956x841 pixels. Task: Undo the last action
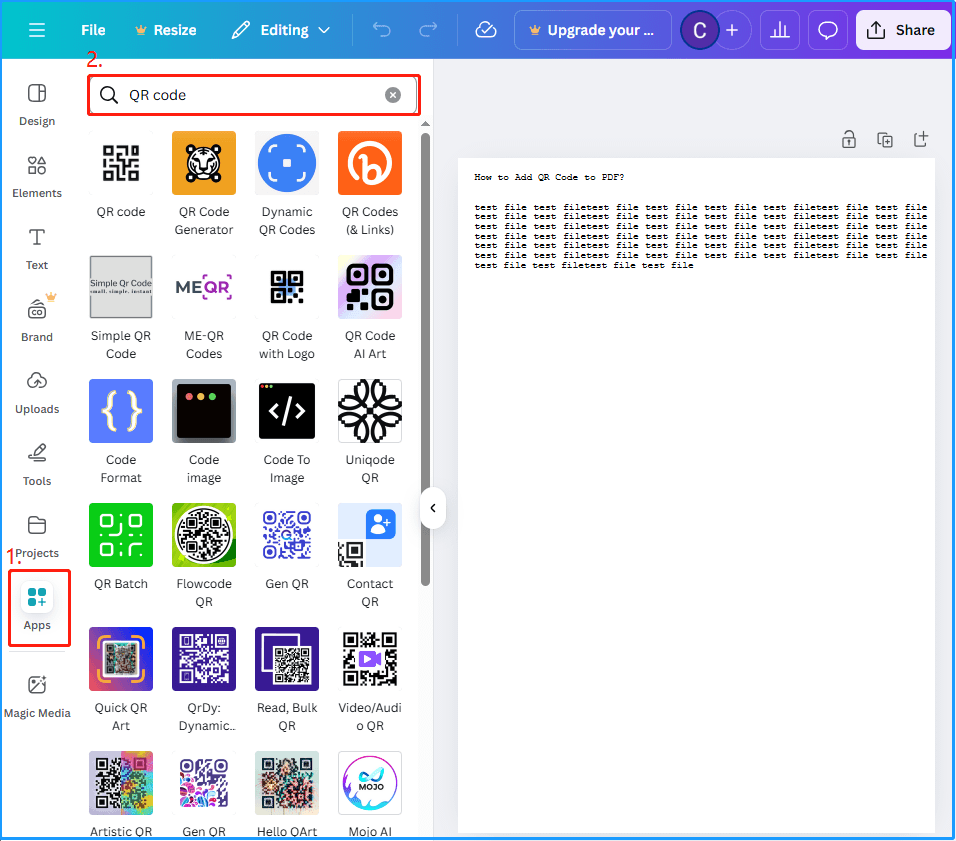382,29
